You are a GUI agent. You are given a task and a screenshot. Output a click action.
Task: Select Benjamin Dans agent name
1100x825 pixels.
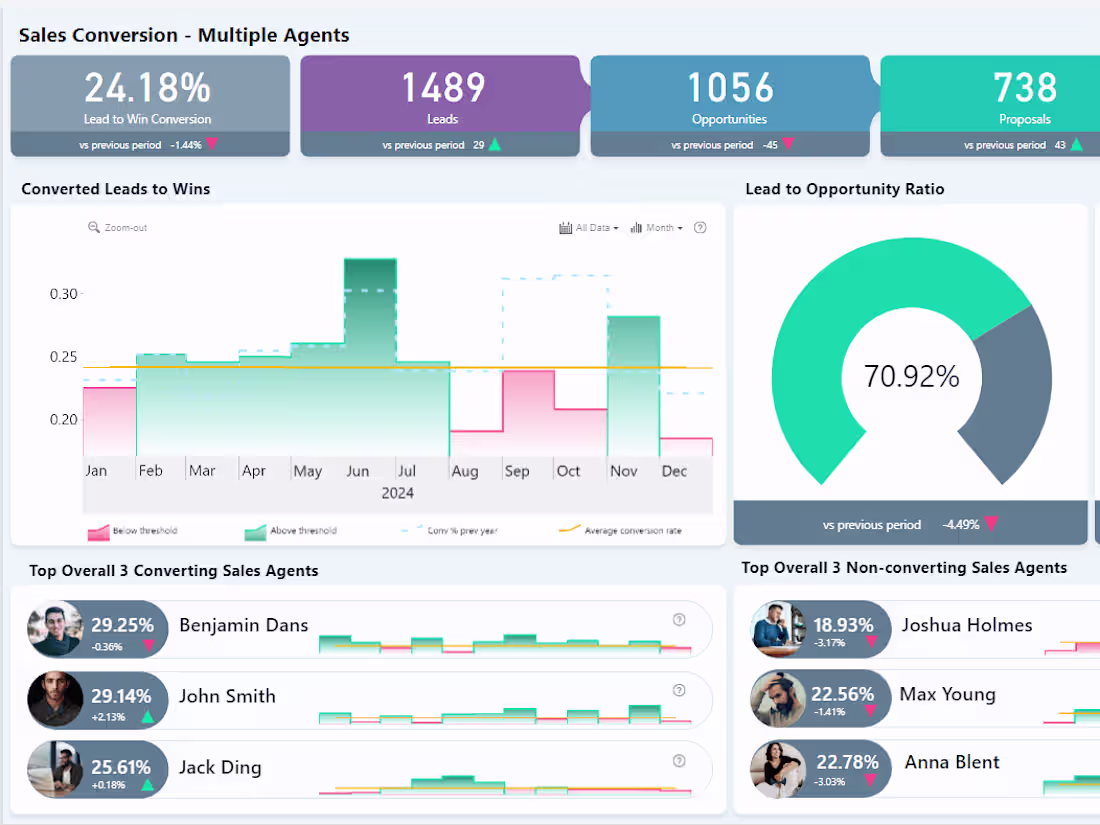[x=243, y=625]
